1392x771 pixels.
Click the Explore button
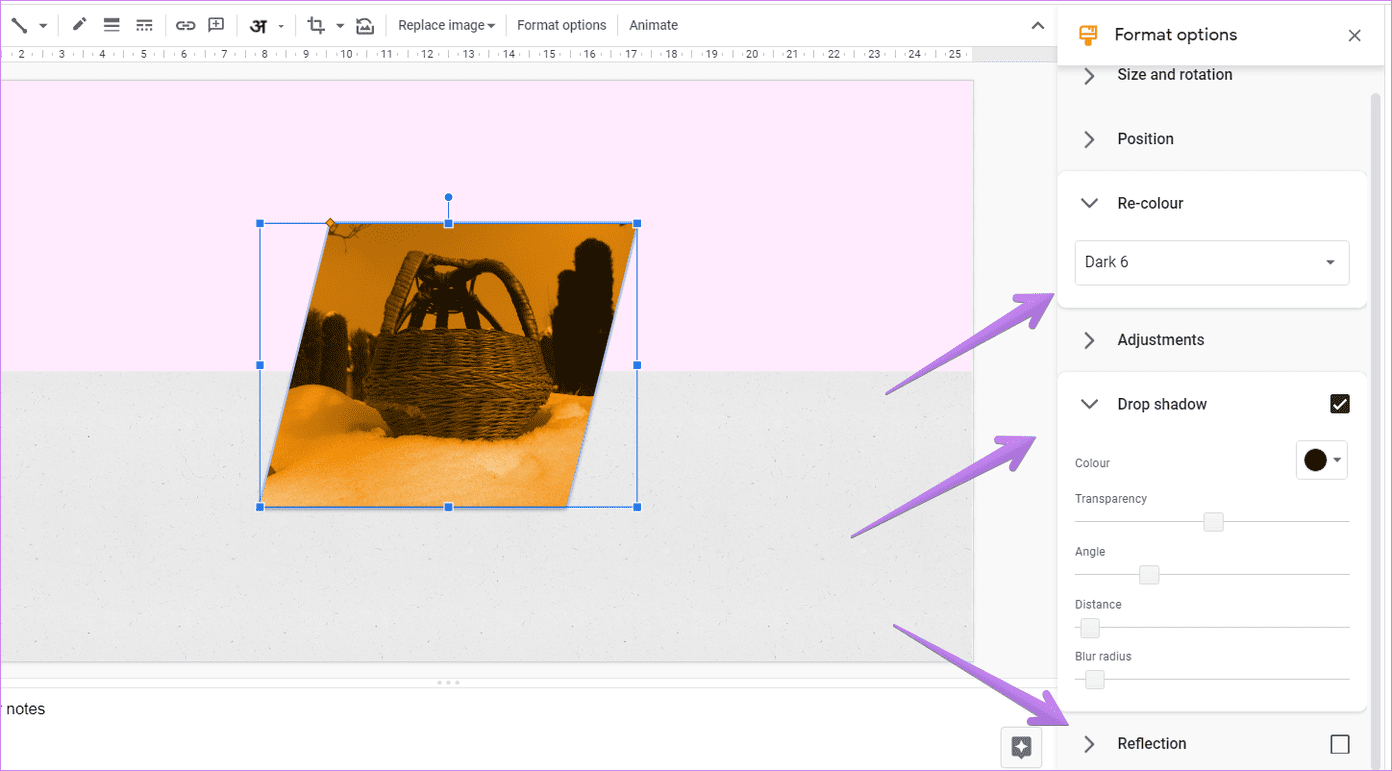1021,747
